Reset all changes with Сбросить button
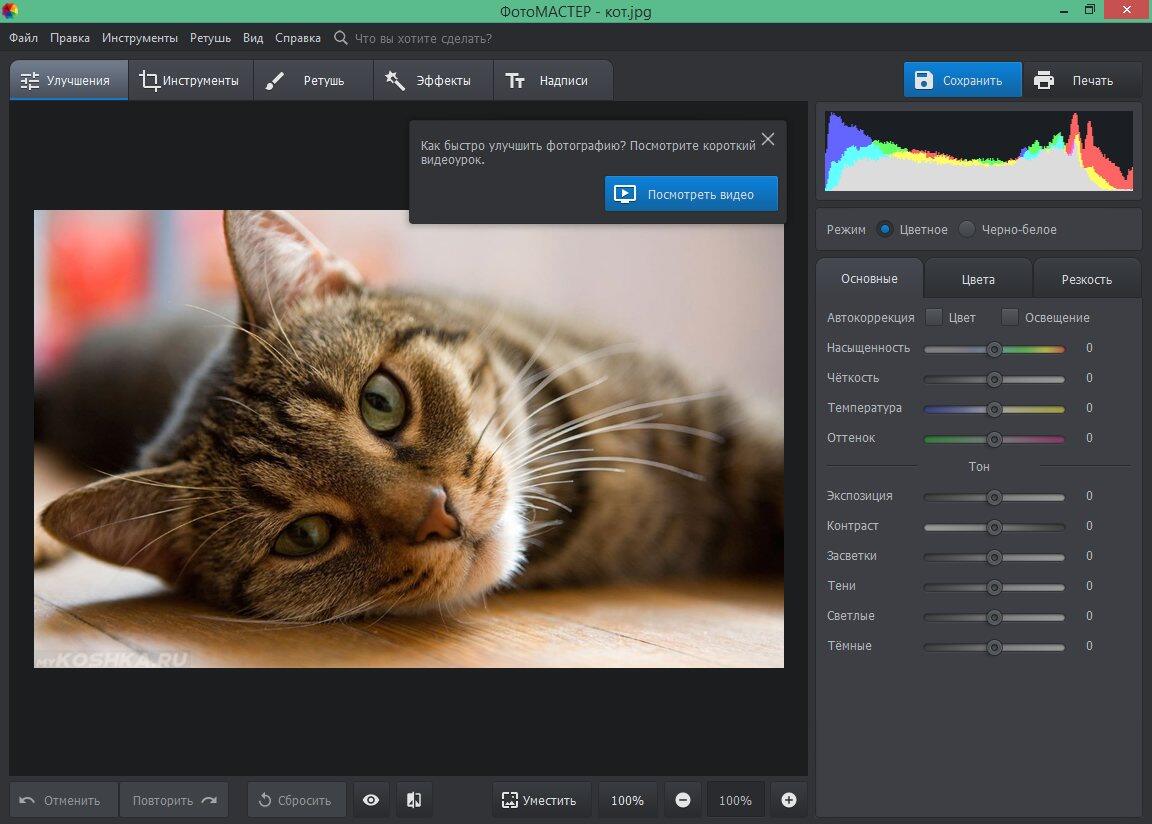Screen dimensions: 1152x824 (295, 800)
